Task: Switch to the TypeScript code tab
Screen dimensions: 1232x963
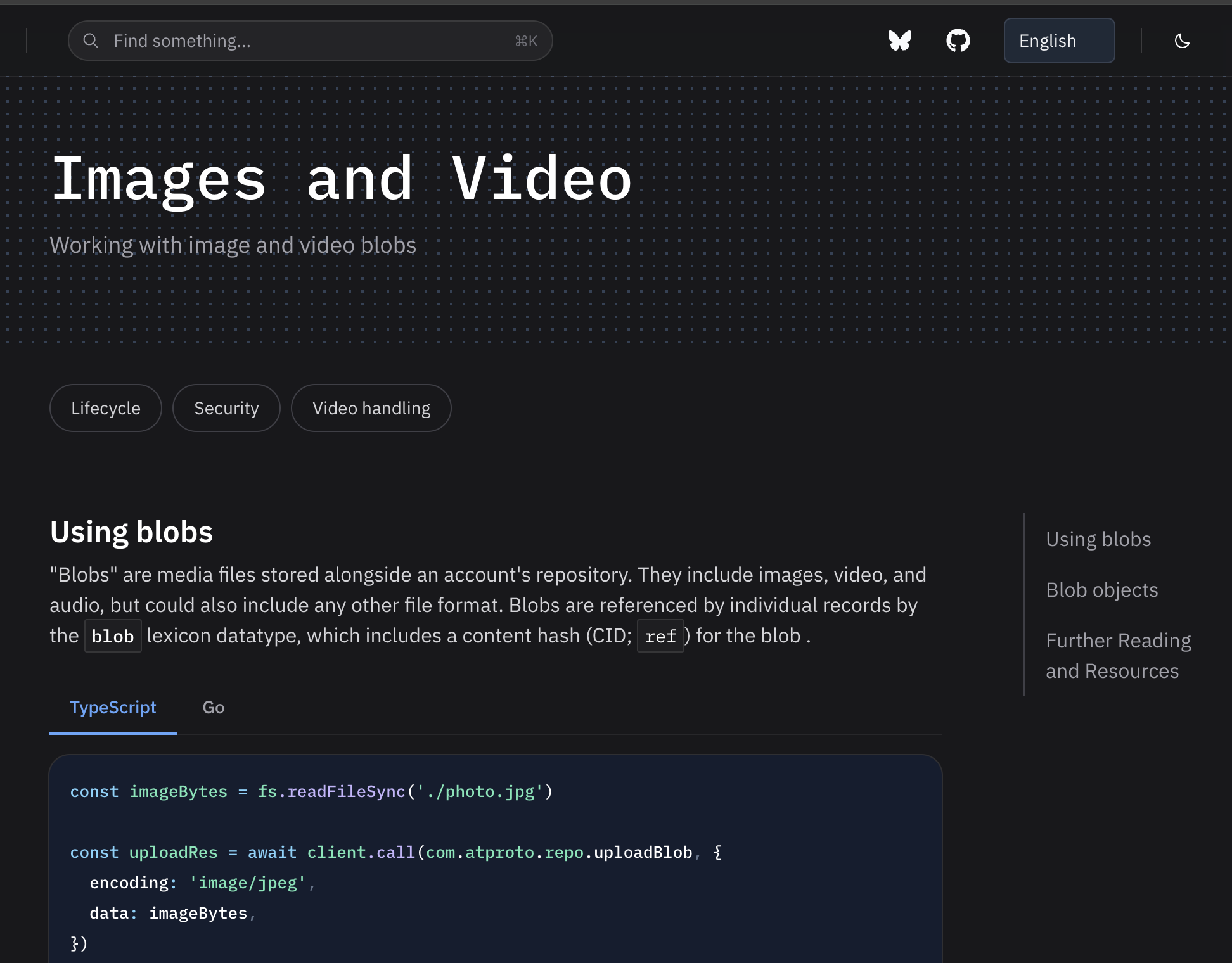Action: [x=113, y=708]
